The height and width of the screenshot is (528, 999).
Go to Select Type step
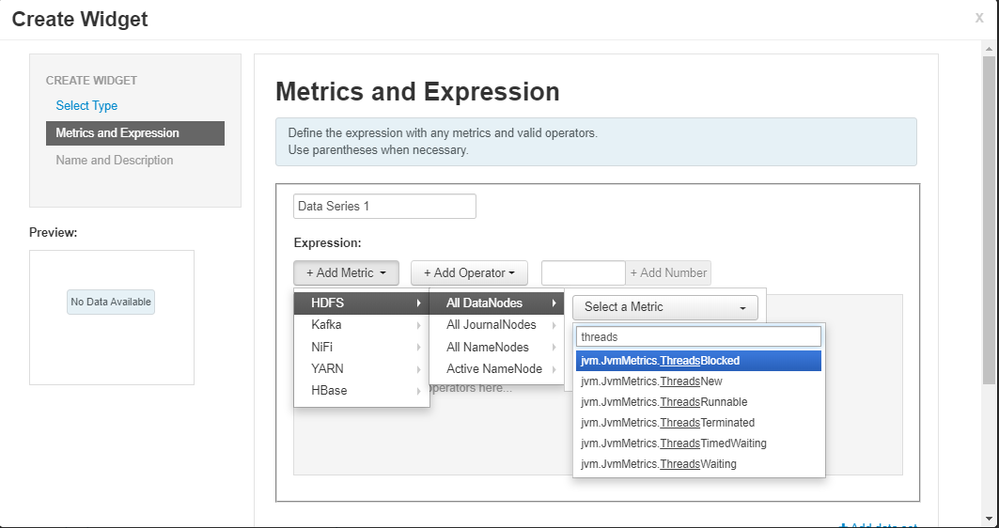86,106
